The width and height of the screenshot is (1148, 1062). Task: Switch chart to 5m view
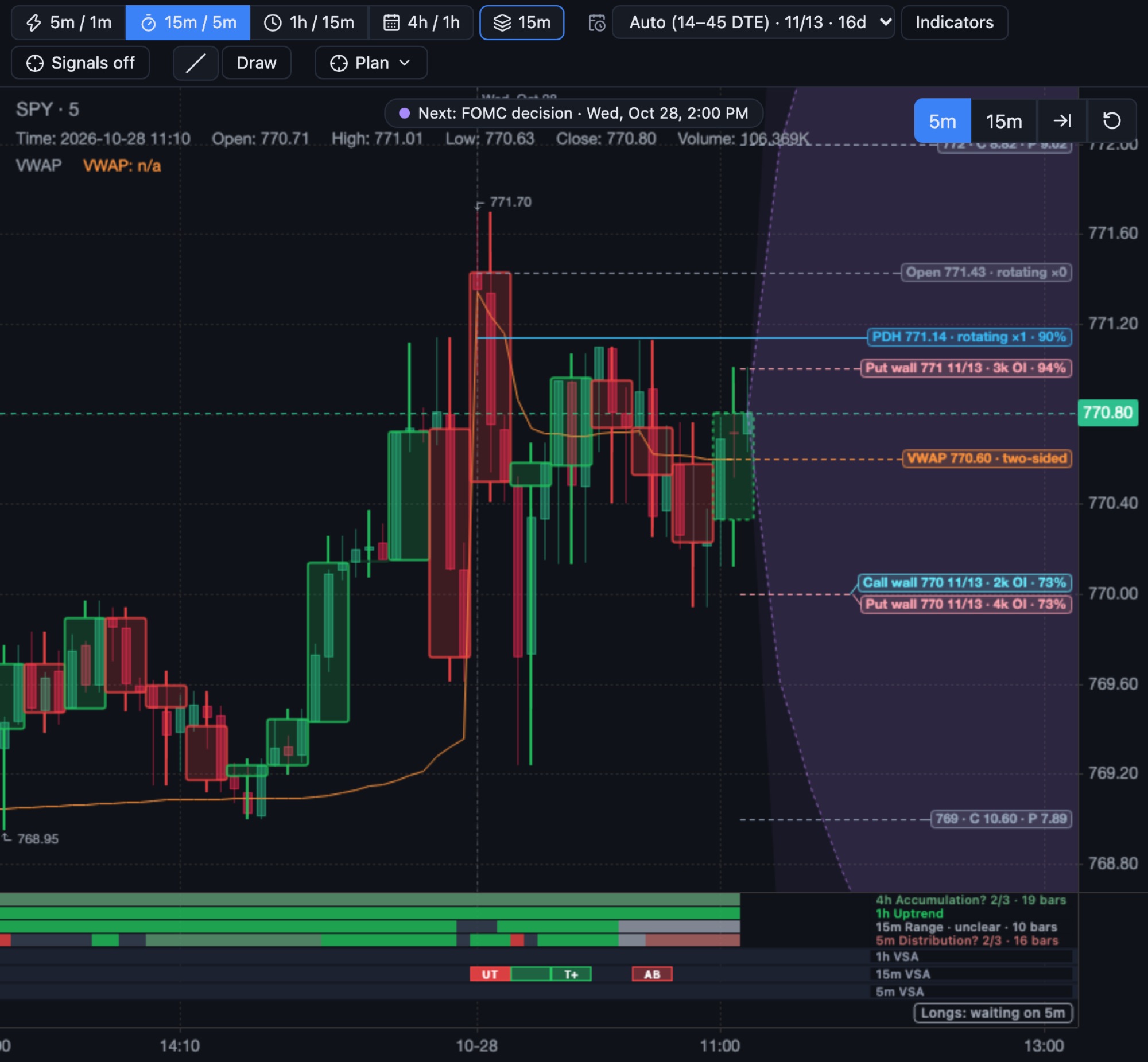pos(942,121)
